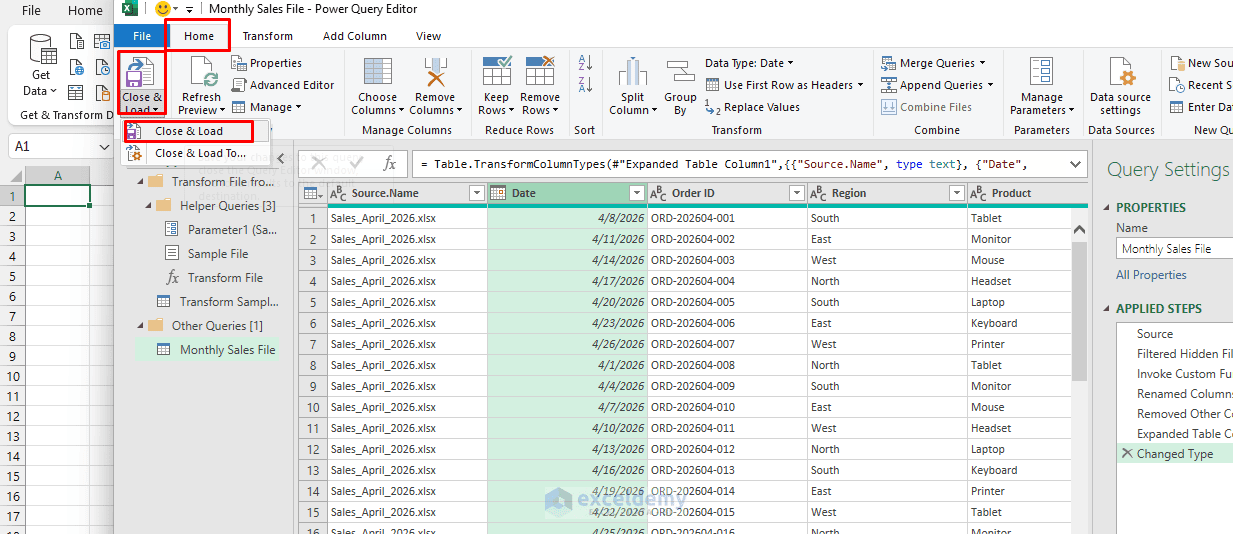Switch to the View tab
Screen dimensions: 1233x534
(428, 36)
